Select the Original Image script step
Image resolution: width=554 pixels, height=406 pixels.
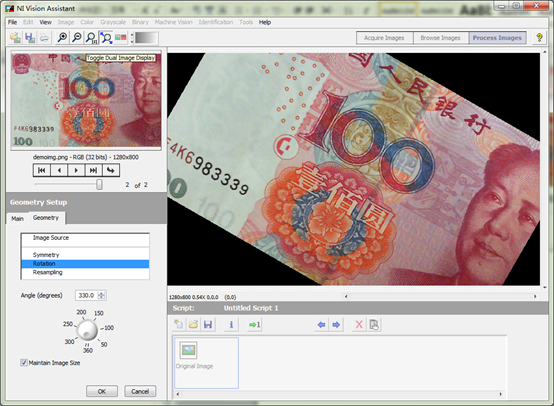[206, 363]
